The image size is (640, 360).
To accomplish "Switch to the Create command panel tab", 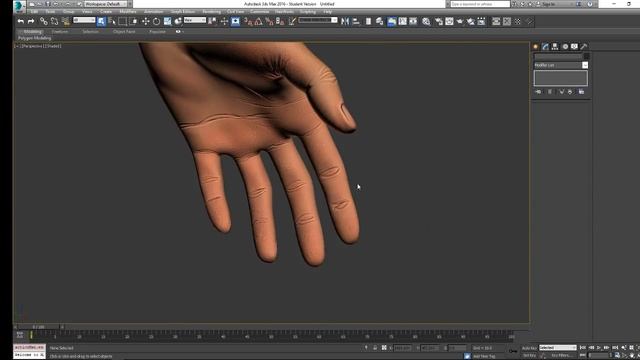I will click(536, 47).
